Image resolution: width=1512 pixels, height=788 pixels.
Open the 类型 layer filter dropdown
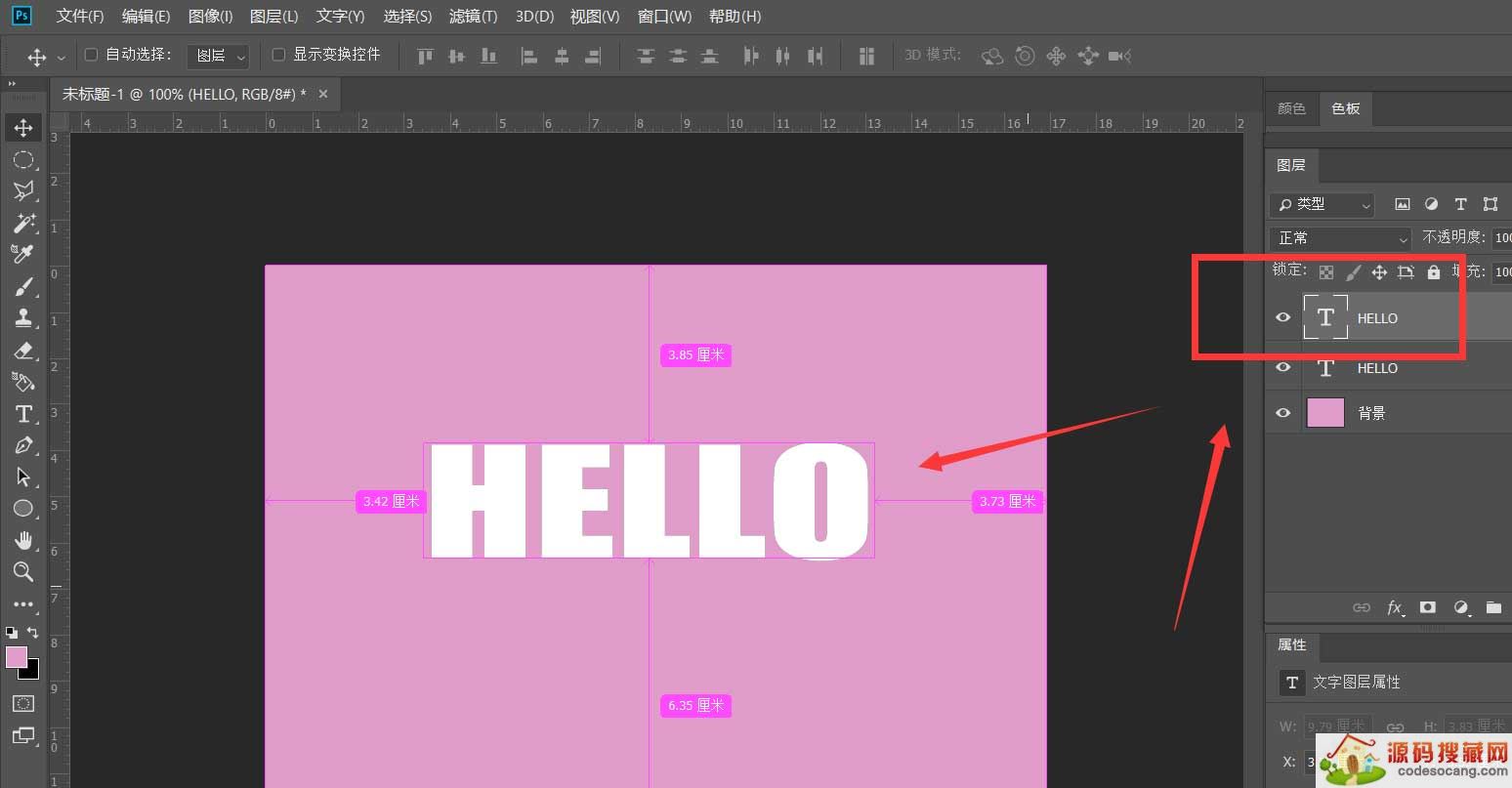[1323, 204]
